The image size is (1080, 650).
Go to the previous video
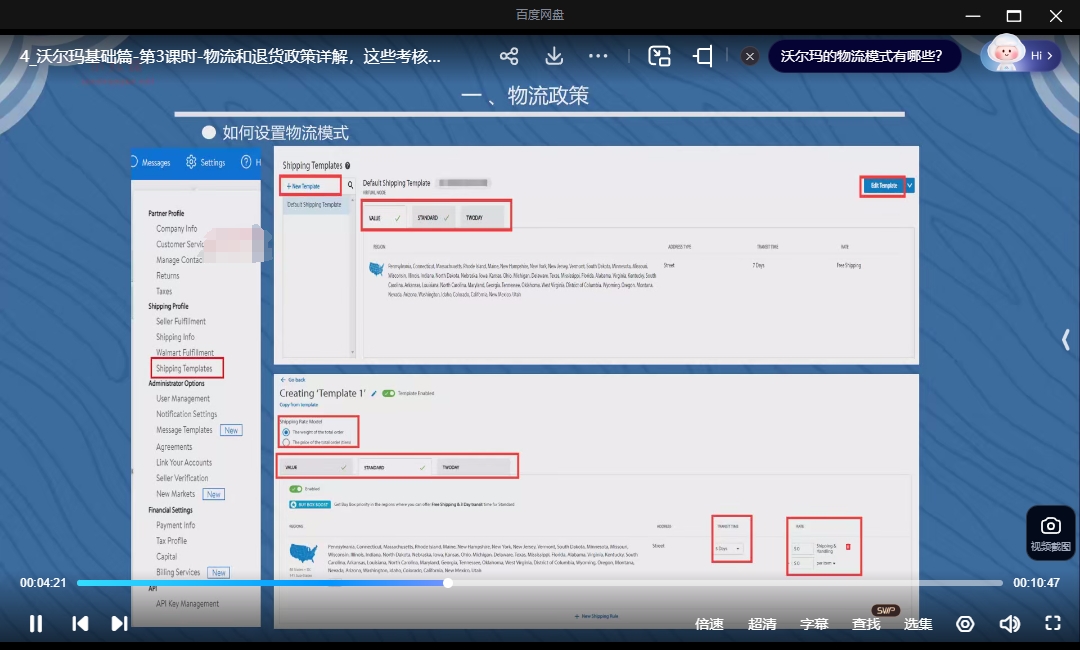[x=80, y=624]
